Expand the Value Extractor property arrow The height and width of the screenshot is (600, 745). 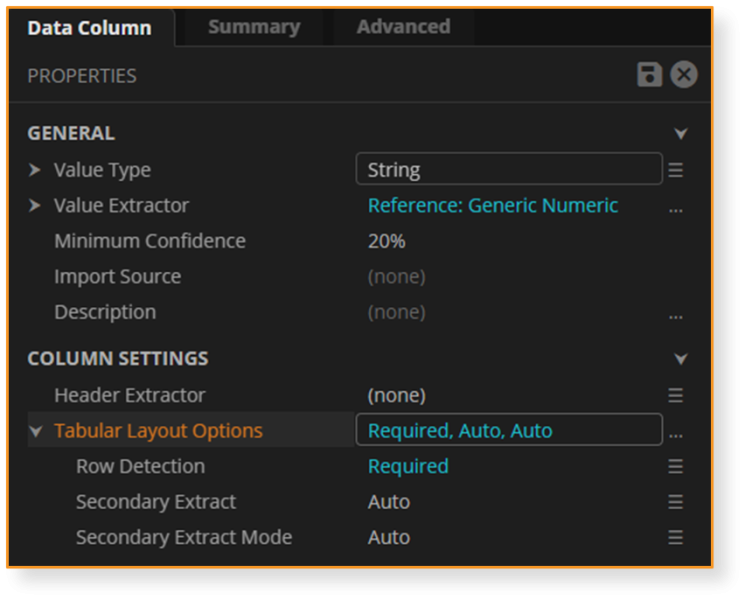point(35,205)
